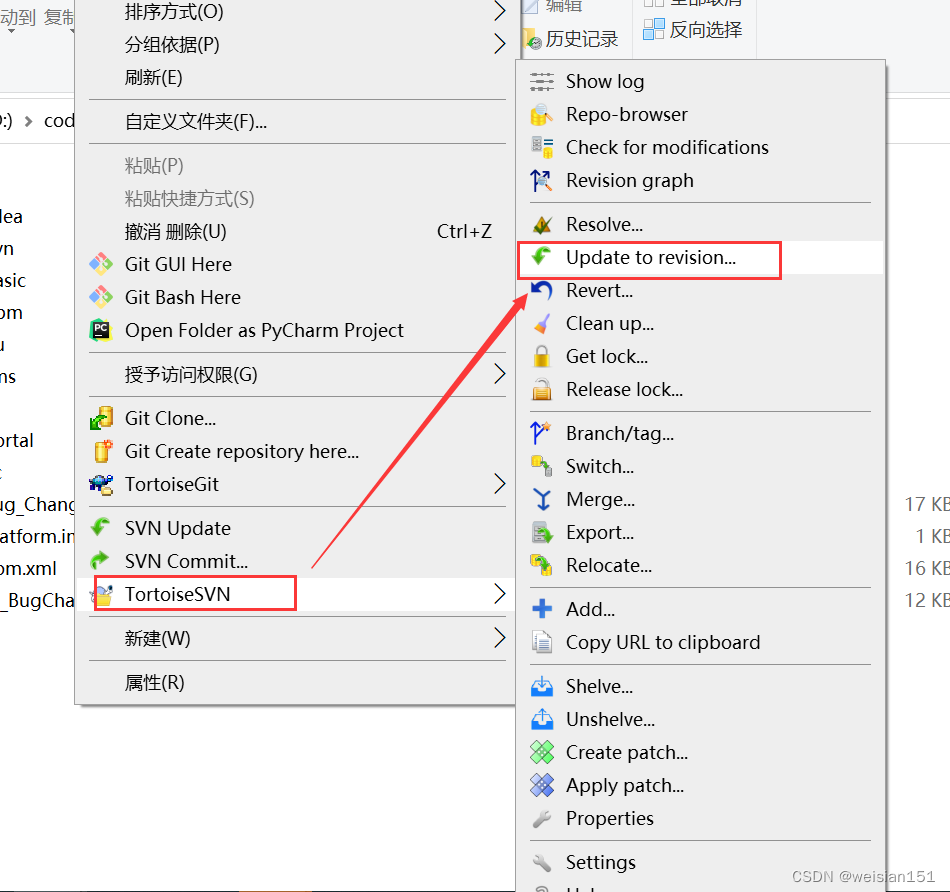This screenshot has width=950, height=892.
Task: Click the Branch/tag icon
Action: coord(542,433)
